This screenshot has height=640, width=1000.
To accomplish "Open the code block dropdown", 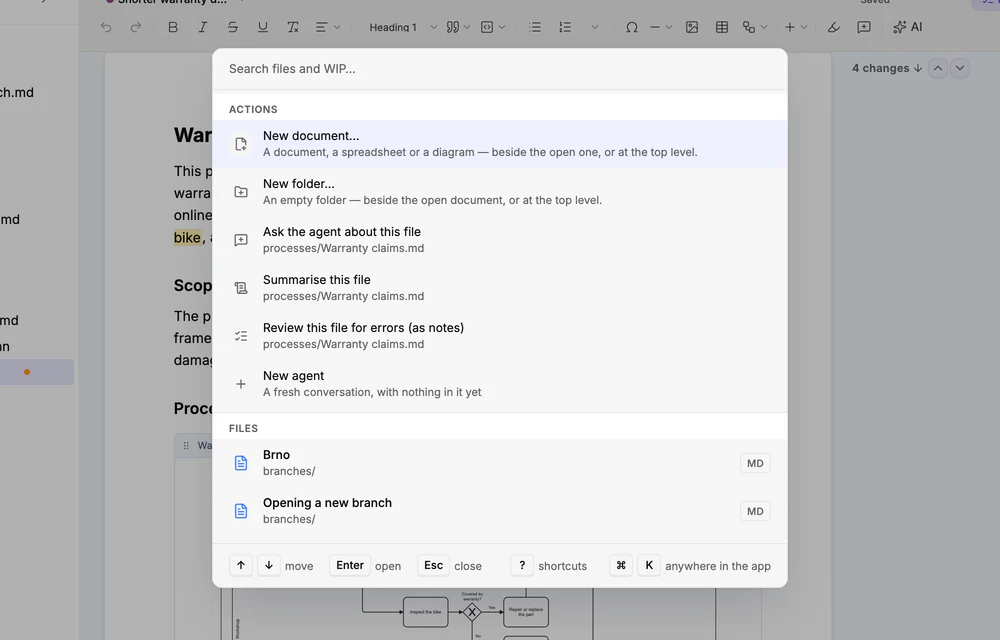I will (x=493, y=27).
